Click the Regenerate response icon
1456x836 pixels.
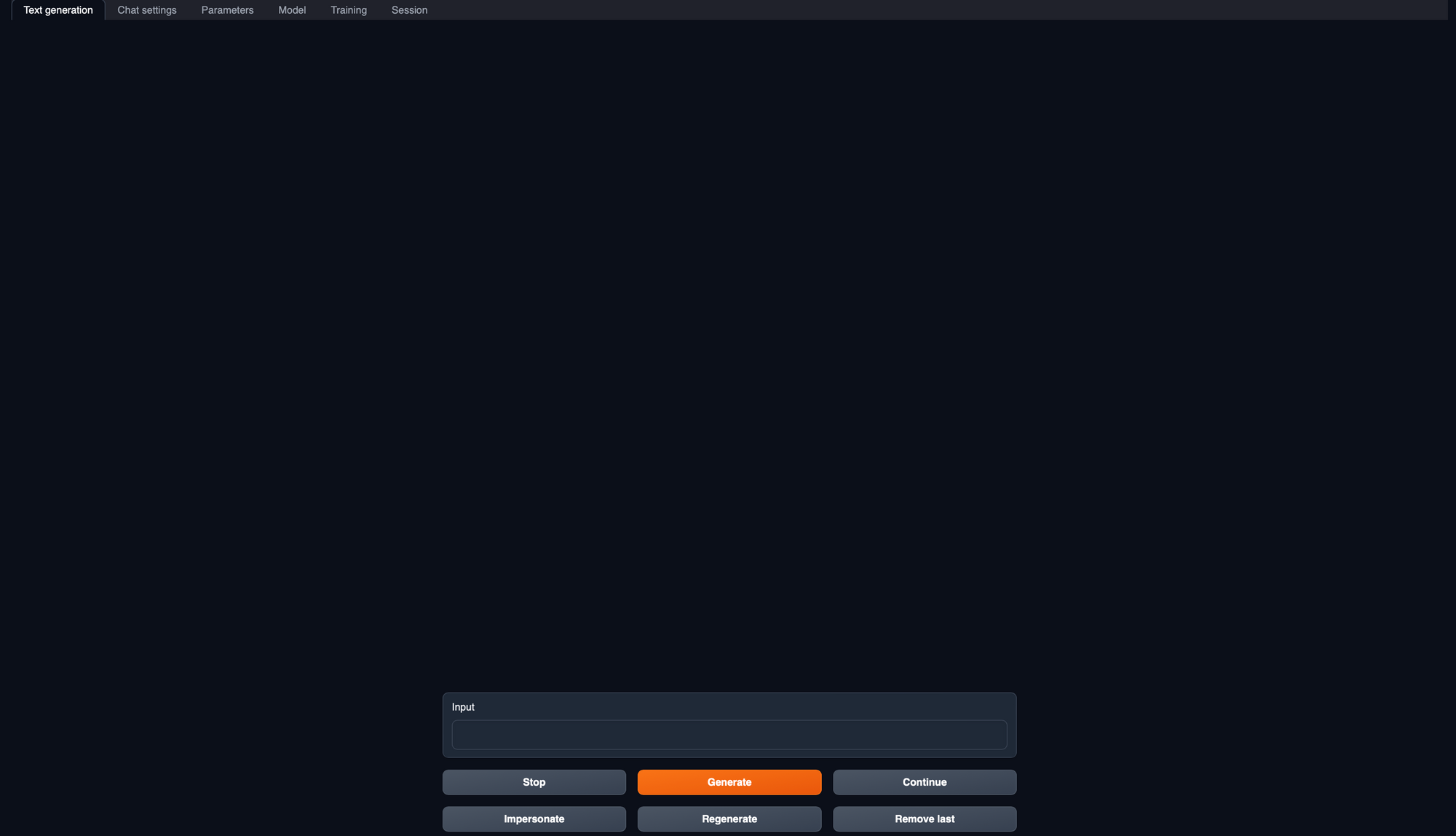[729, 818]
